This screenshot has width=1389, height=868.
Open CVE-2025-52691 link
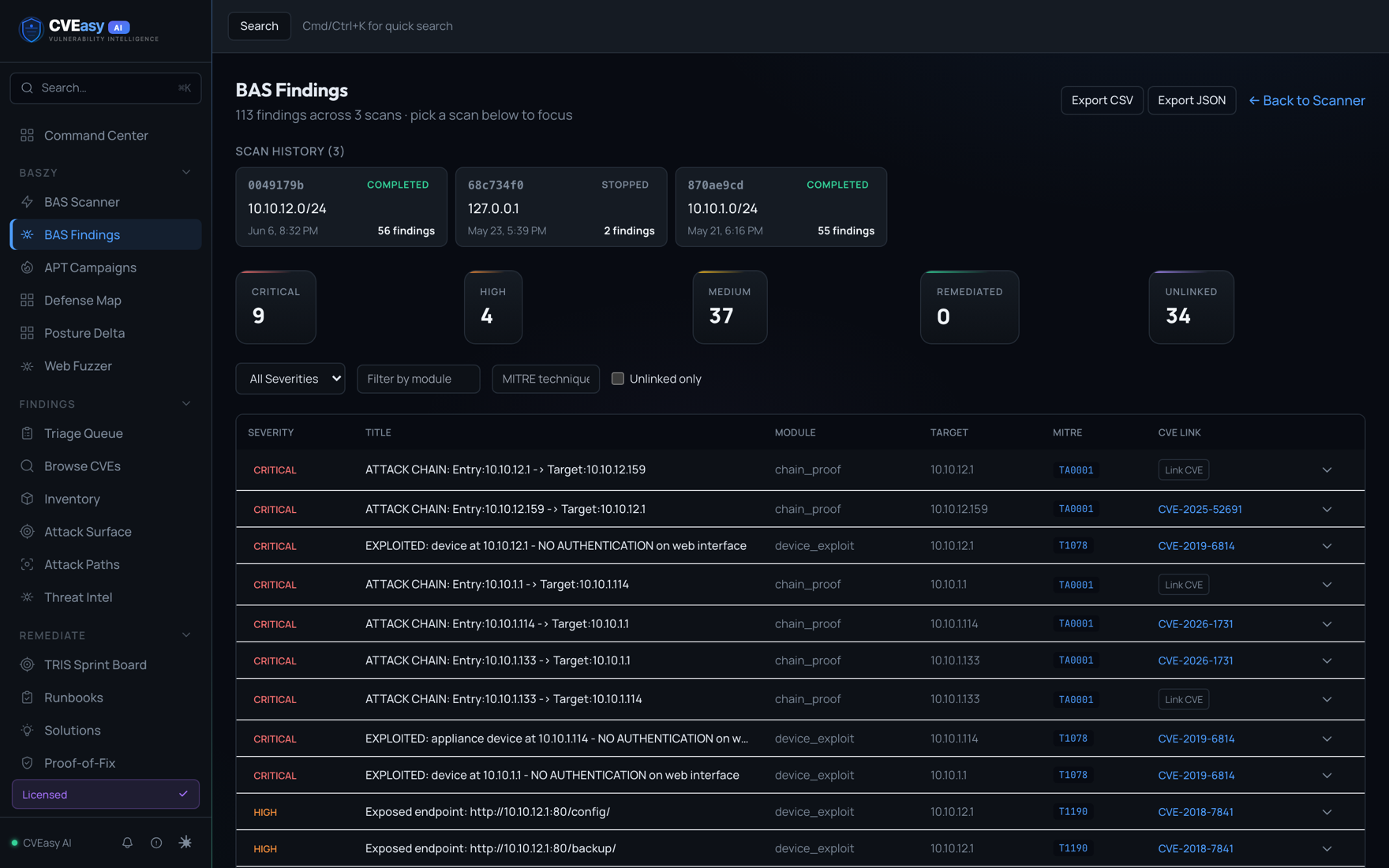(x=1200, y=509)
